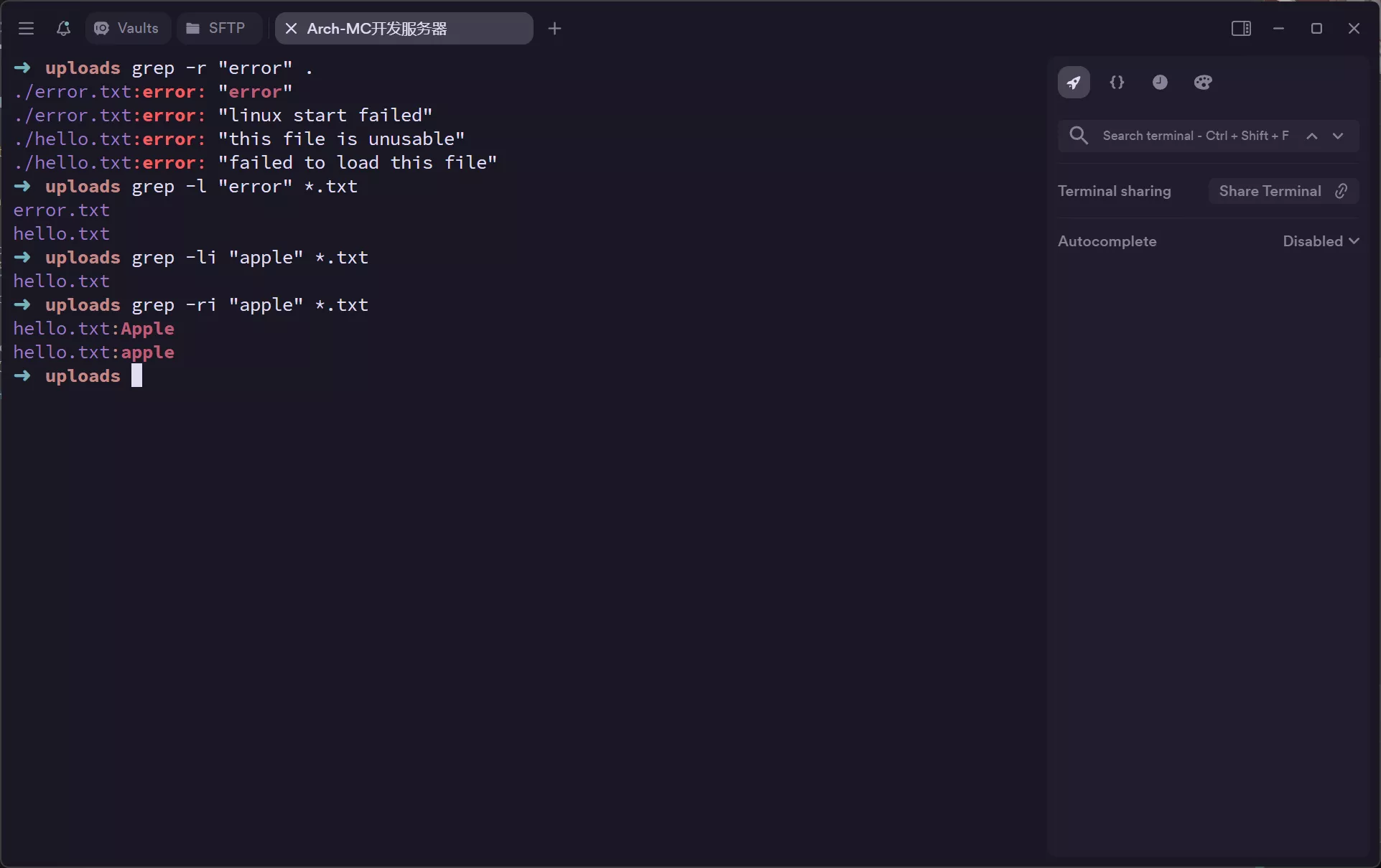Click the notifications bell icon
The height and width of the screenshot is (868, 1381).
click(x=63, y=29)
